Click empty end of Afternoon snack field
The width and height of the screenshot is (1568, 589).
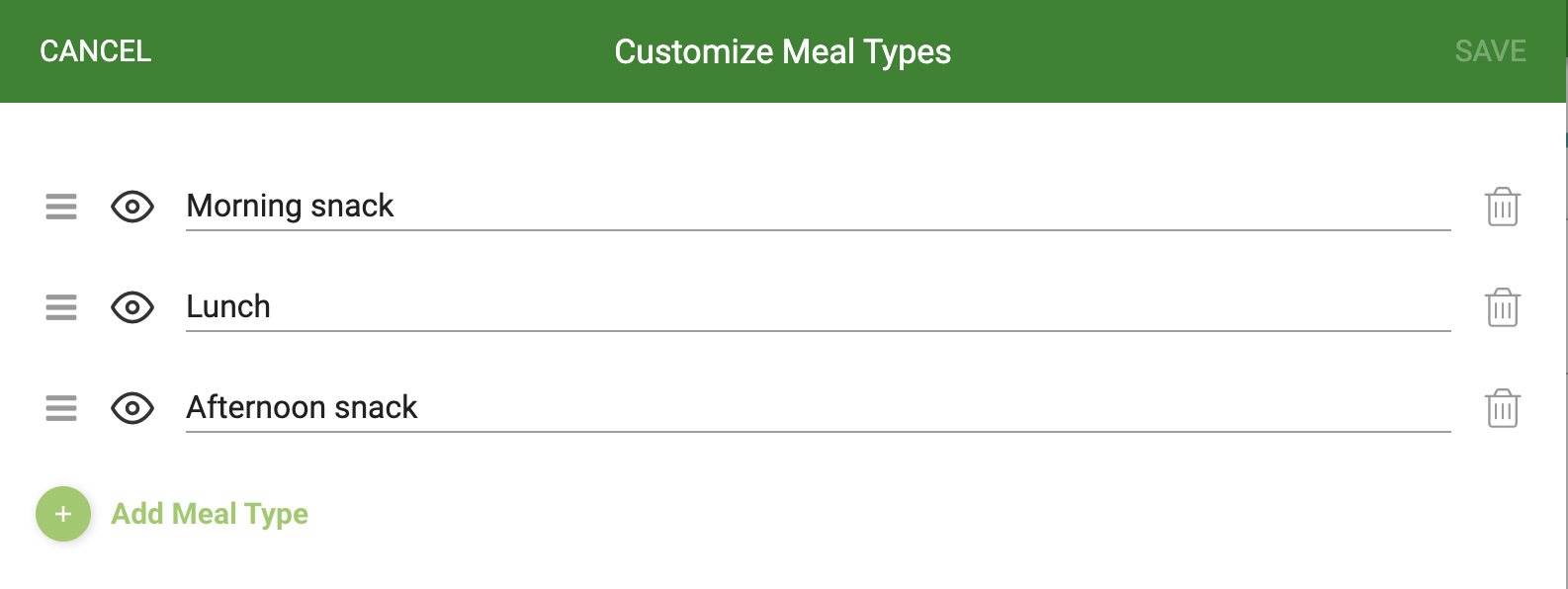click(934, 408)
